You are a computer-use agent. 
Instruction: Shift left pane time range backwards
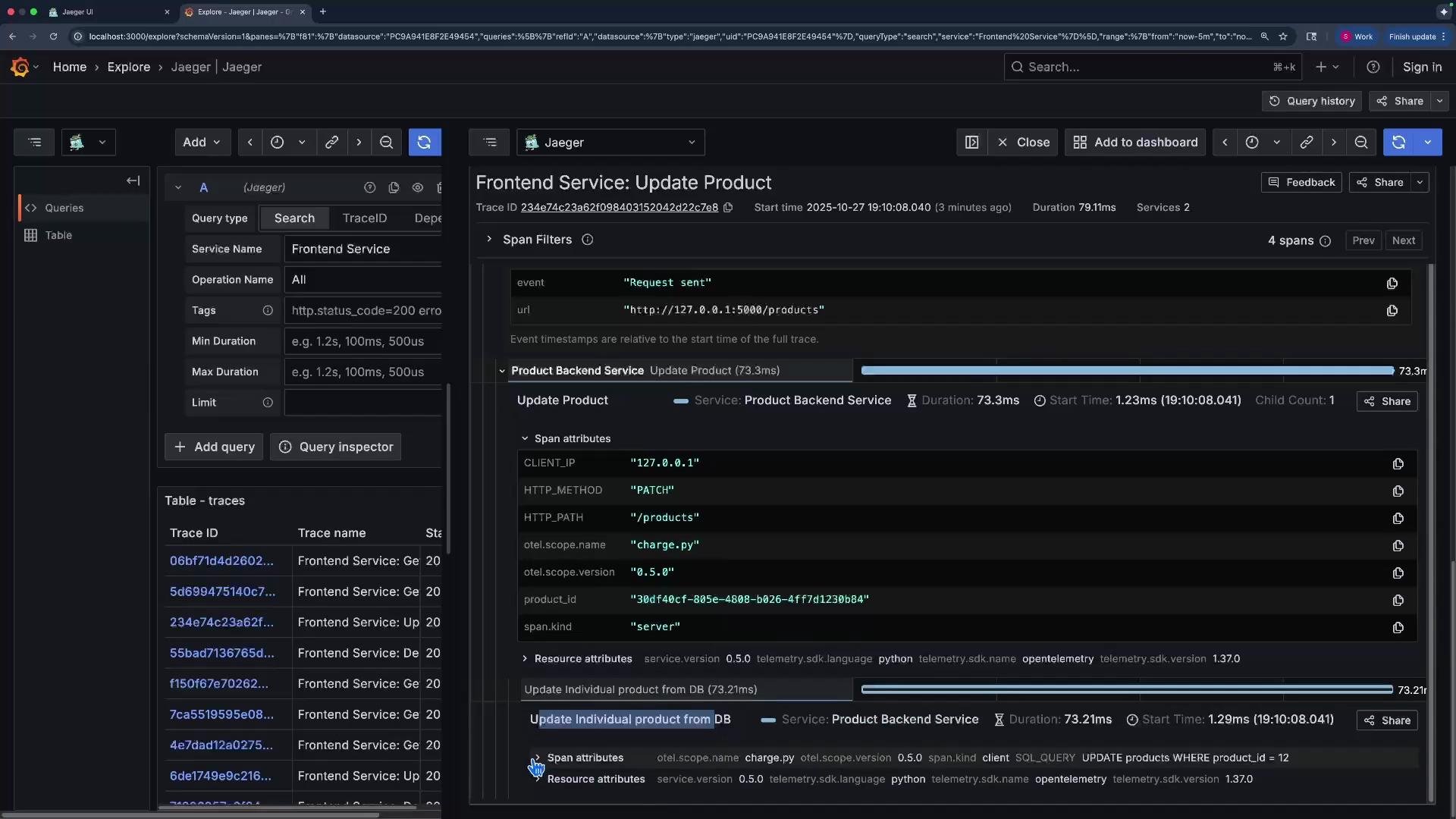[249, 142]
